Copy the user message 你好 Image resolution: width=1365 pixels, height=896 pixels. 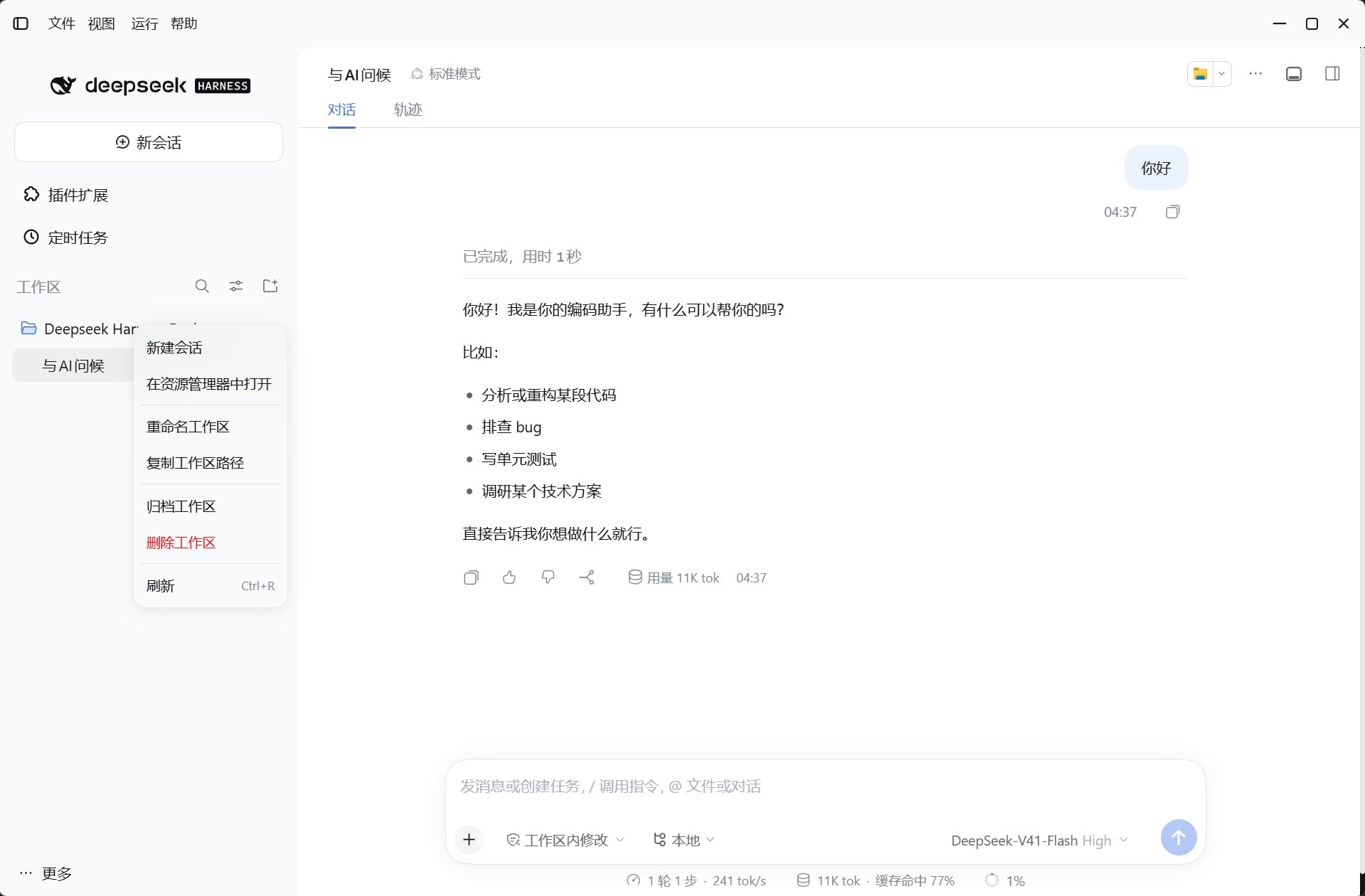[1173, 212]
